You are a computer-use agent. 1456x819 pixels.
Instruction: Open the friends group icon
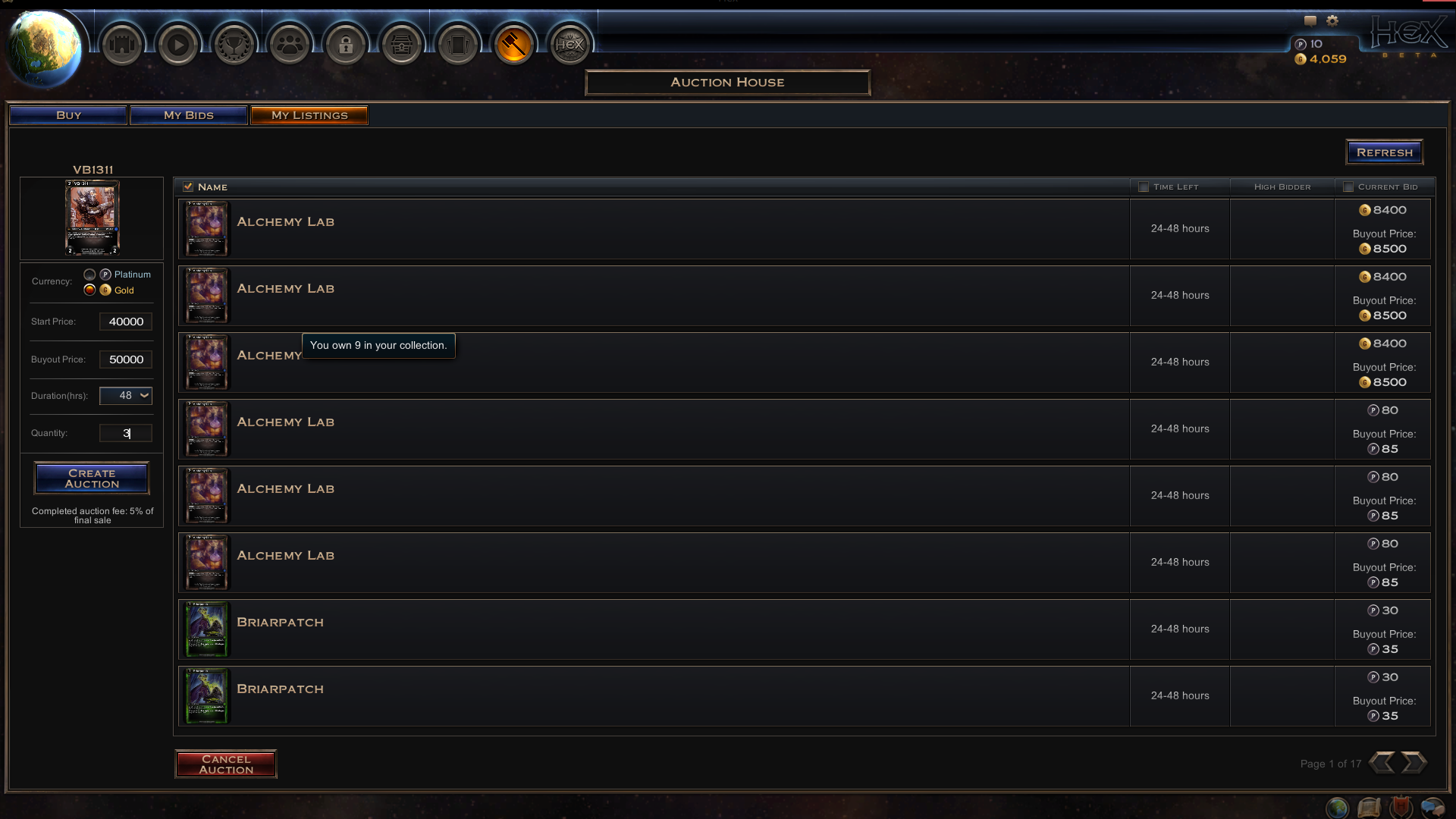[x=290, y=45]
